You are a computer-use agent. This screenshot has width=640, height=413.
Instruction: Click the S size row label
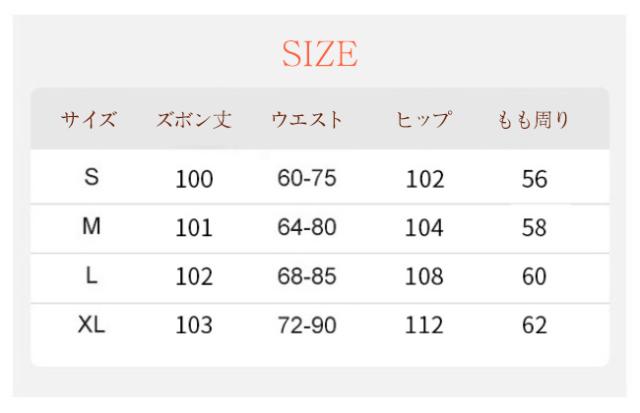pyautogui.click(x=91, y=178)
